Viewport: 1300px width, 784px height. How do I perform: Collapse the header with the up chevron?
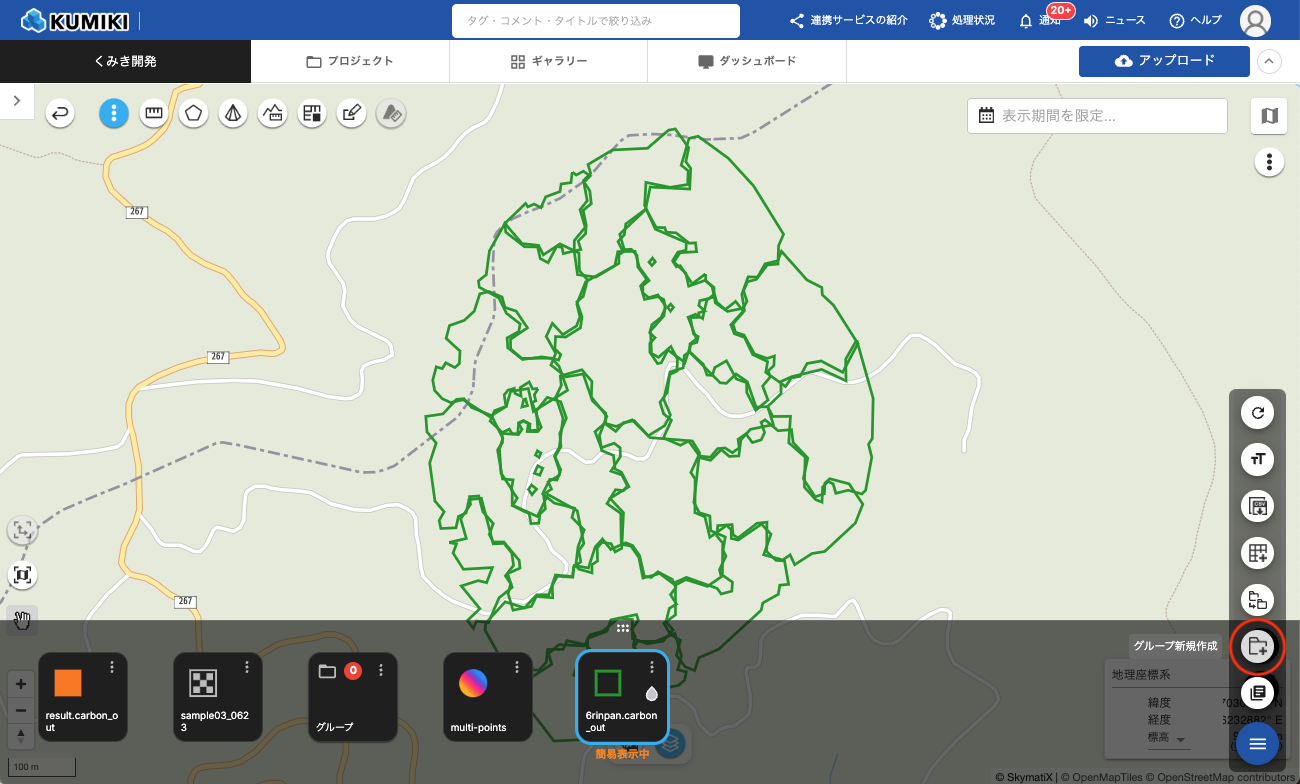point(1268,61)
